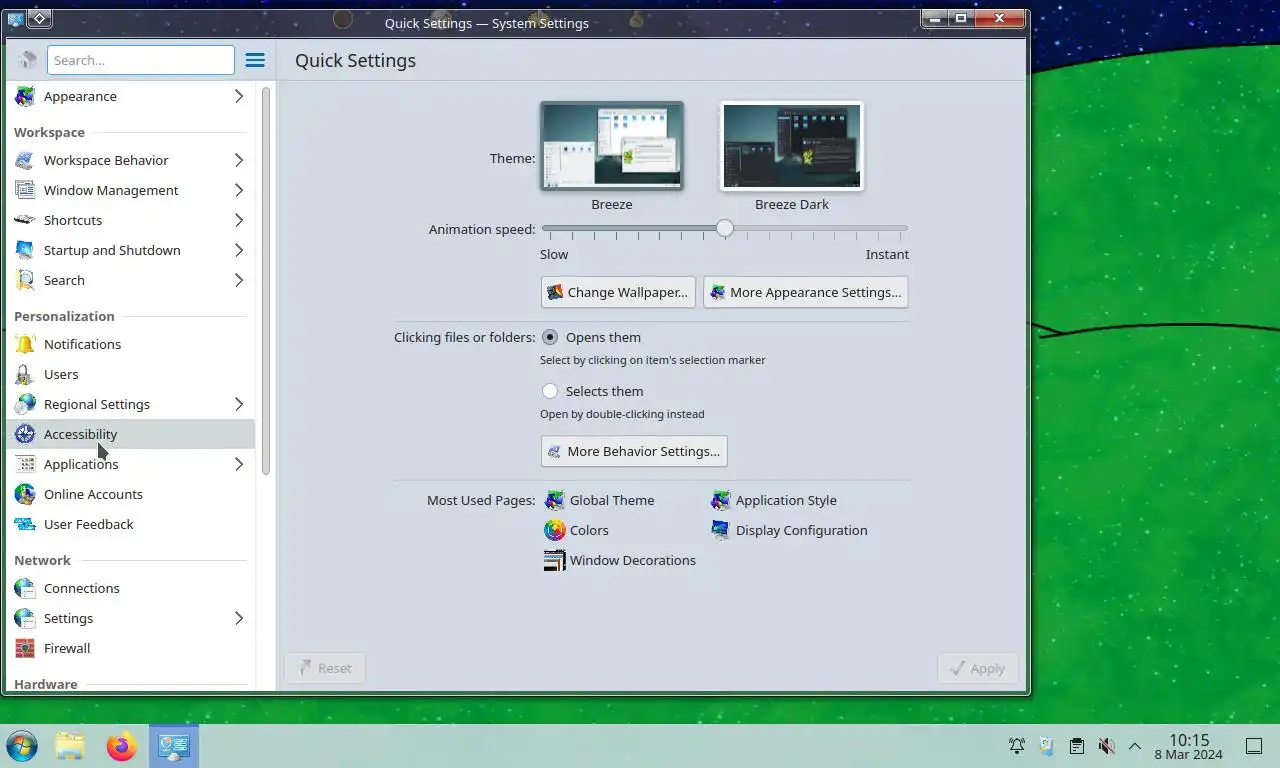Open the Global Theme page link

point(599,500)
